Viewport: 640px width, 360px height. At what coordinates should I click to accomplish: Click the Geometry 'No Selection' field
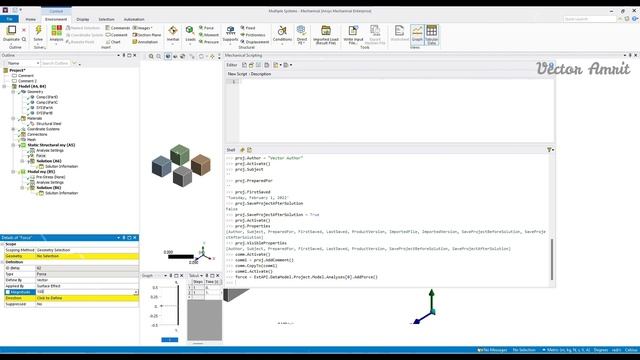pyautogui.click(x=87, y=256)
